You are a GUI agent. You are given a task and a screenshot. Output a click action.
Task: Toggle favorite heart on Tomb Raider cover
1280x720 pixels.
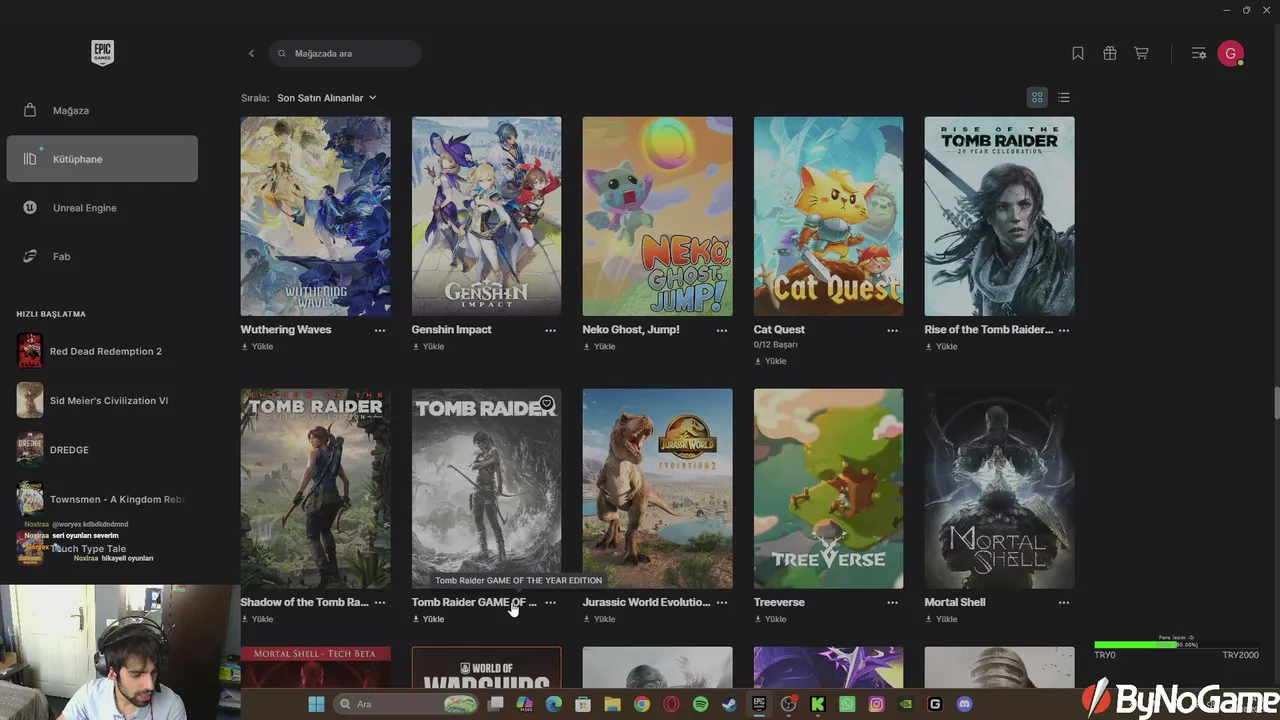point(547,404)
